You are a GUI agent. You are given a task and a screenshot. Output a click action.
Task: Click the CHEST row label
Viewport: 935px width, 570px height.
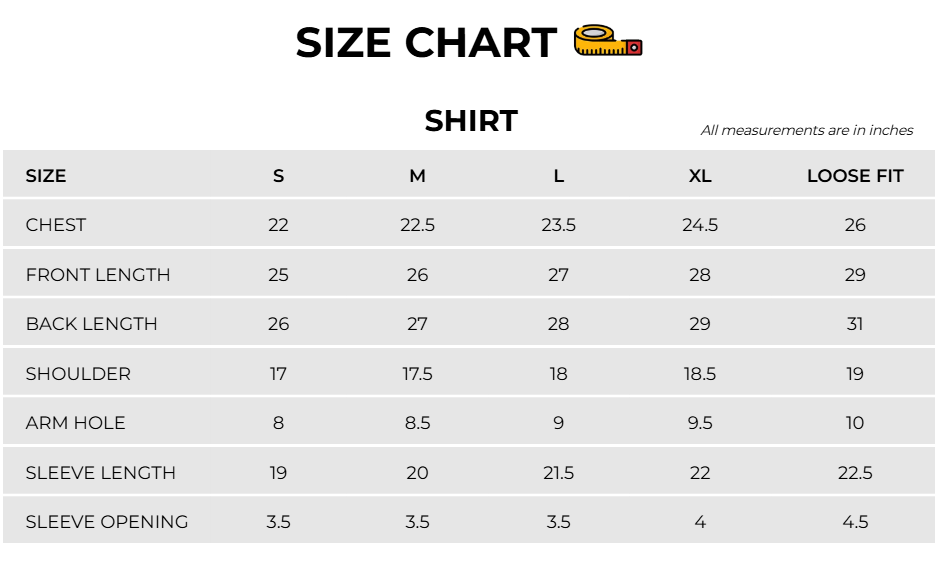click(56, 225)
